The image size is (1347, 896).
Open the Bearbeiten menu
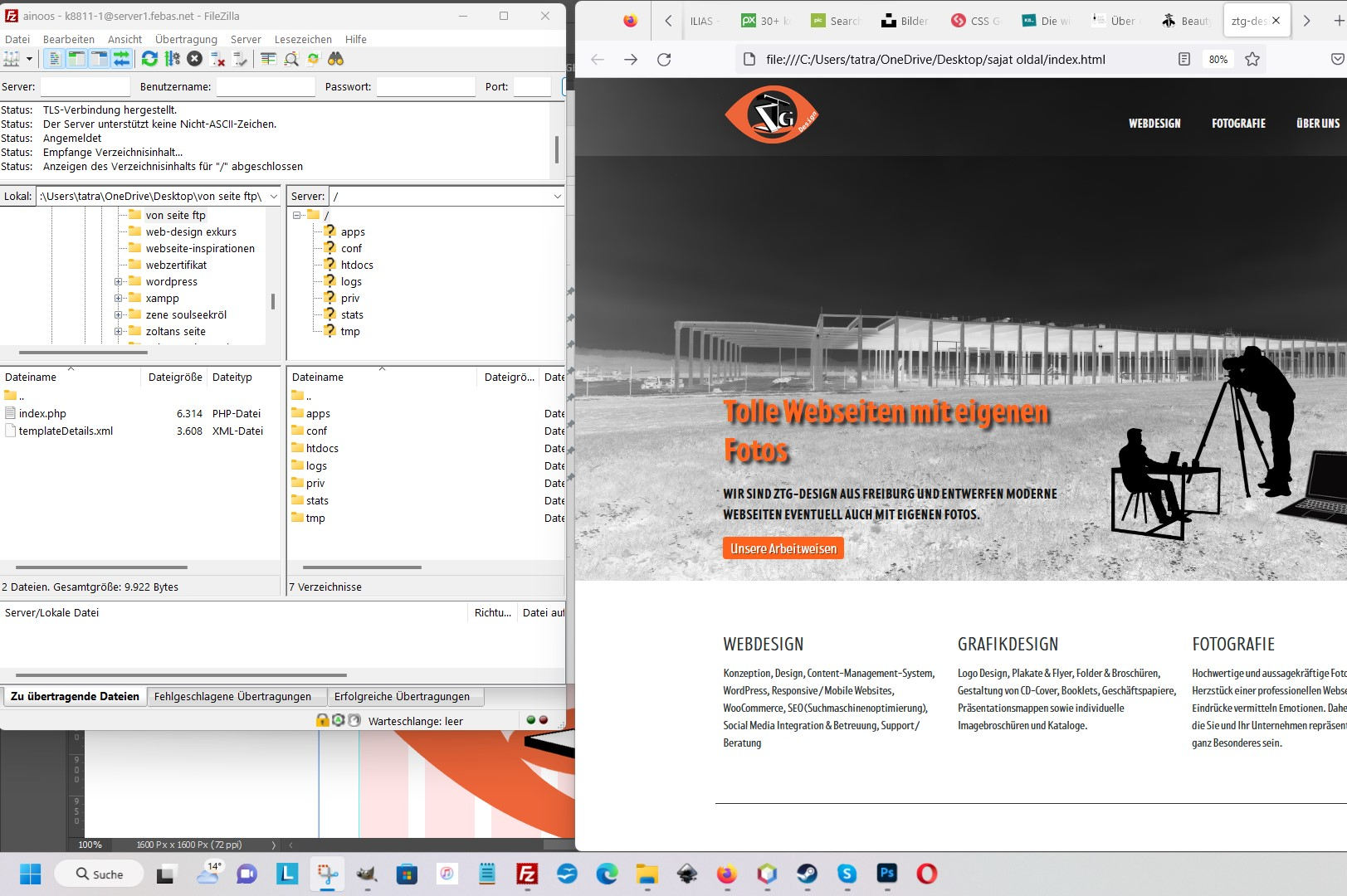pos(69,39)
